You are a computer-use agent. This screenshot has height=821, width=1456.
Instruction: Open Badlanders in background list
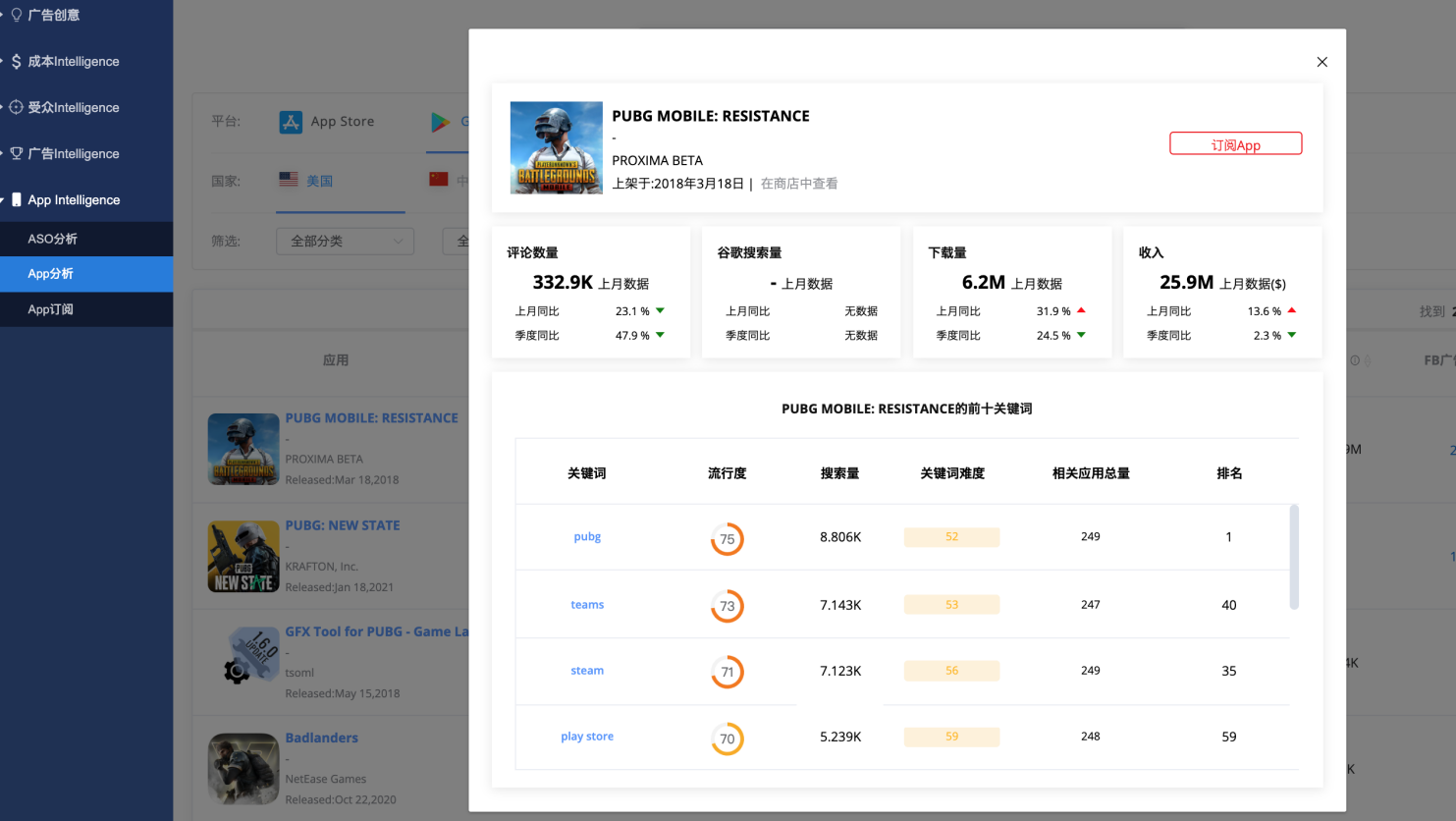point(321,738)
